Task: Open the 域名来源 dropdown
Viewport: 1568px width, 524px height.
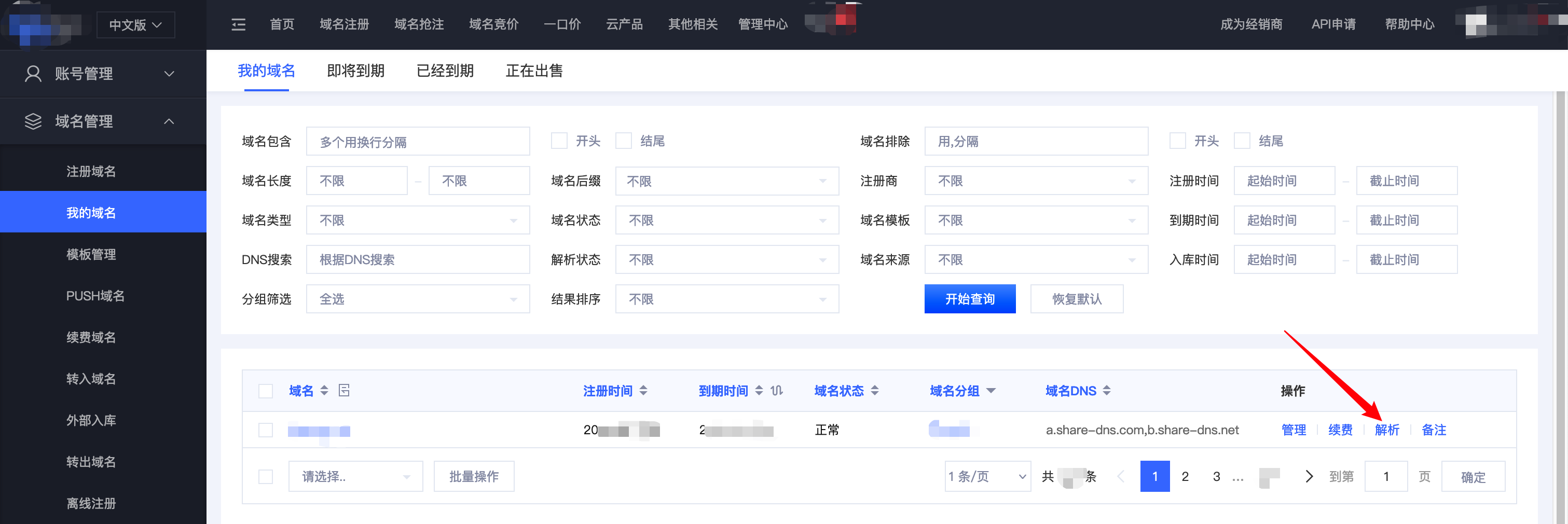Action: (x=1036, y=260)
